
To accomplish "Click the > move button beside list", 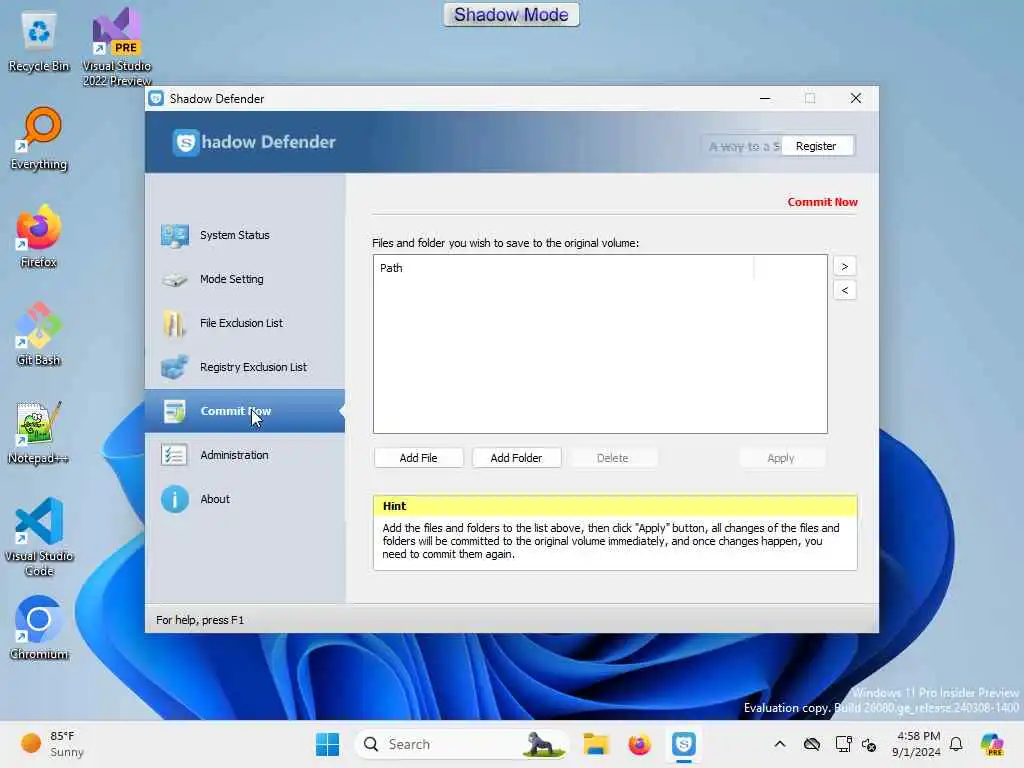I will coord(844,266).
